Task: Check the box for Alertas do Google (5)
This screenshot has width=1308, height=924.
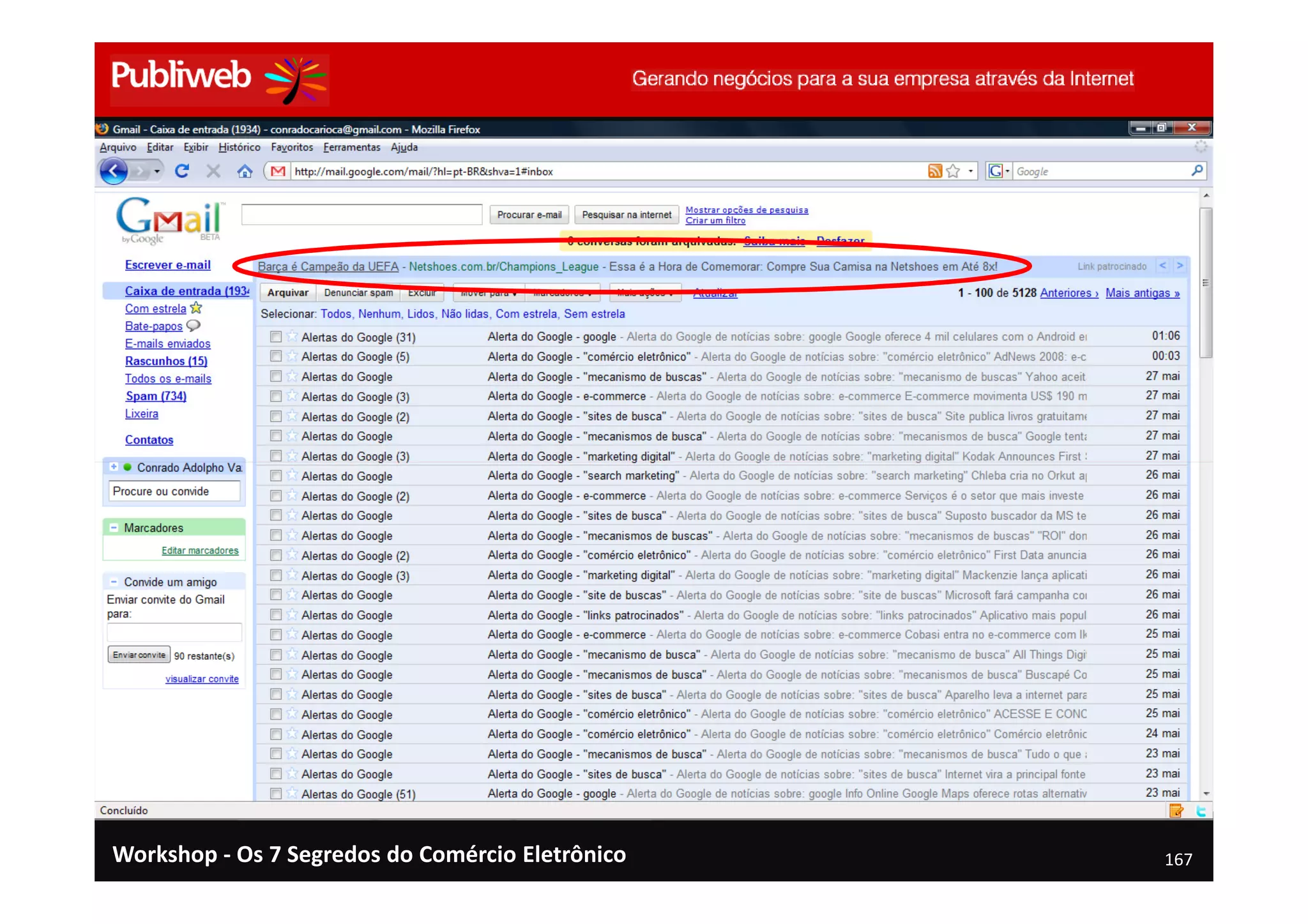Action: coord(276,356)
